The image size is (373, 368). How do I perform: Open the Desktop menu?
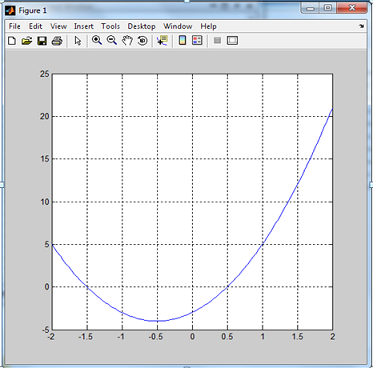point(141,26)
